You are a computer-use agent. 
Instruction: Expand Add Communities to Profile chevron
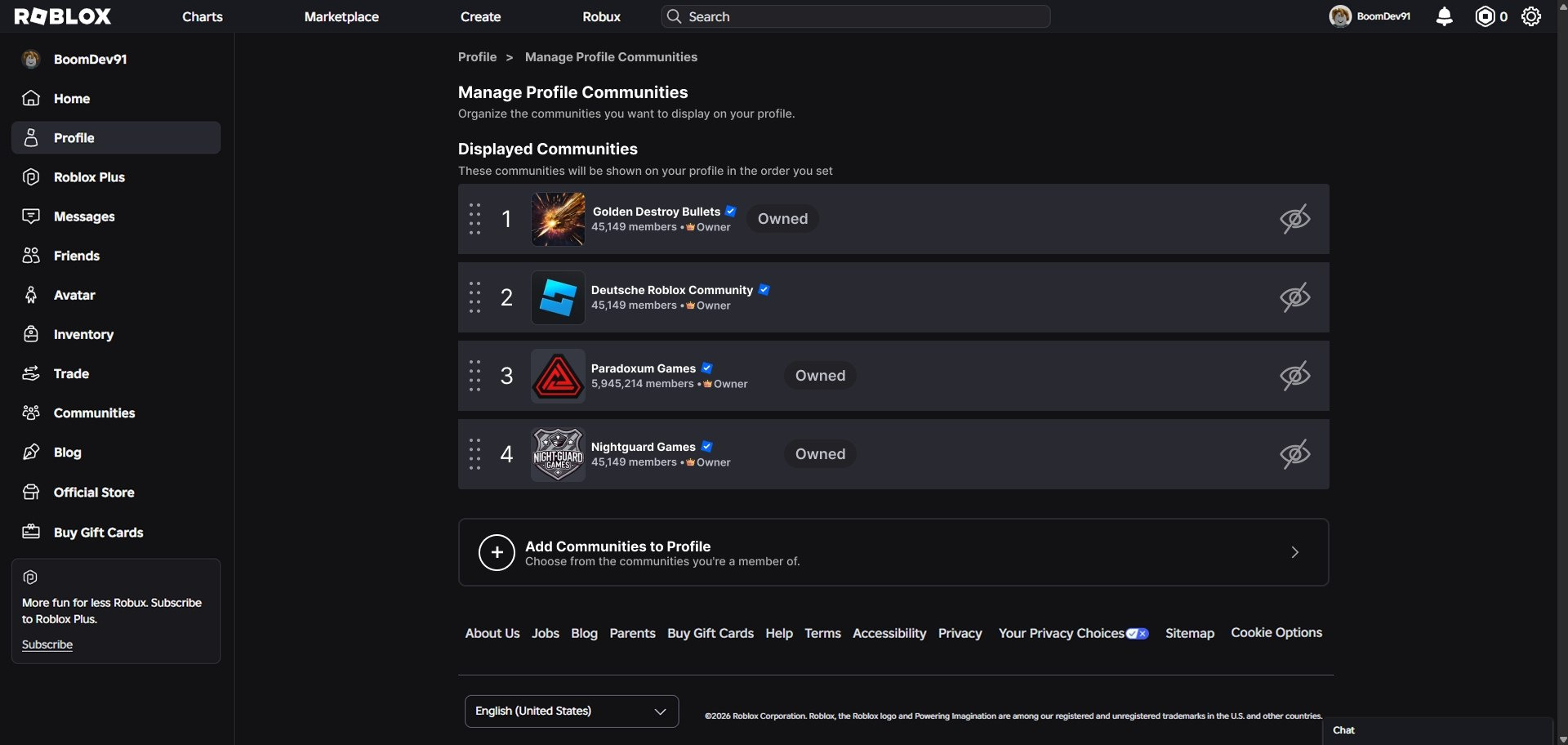coord(1295,552)
